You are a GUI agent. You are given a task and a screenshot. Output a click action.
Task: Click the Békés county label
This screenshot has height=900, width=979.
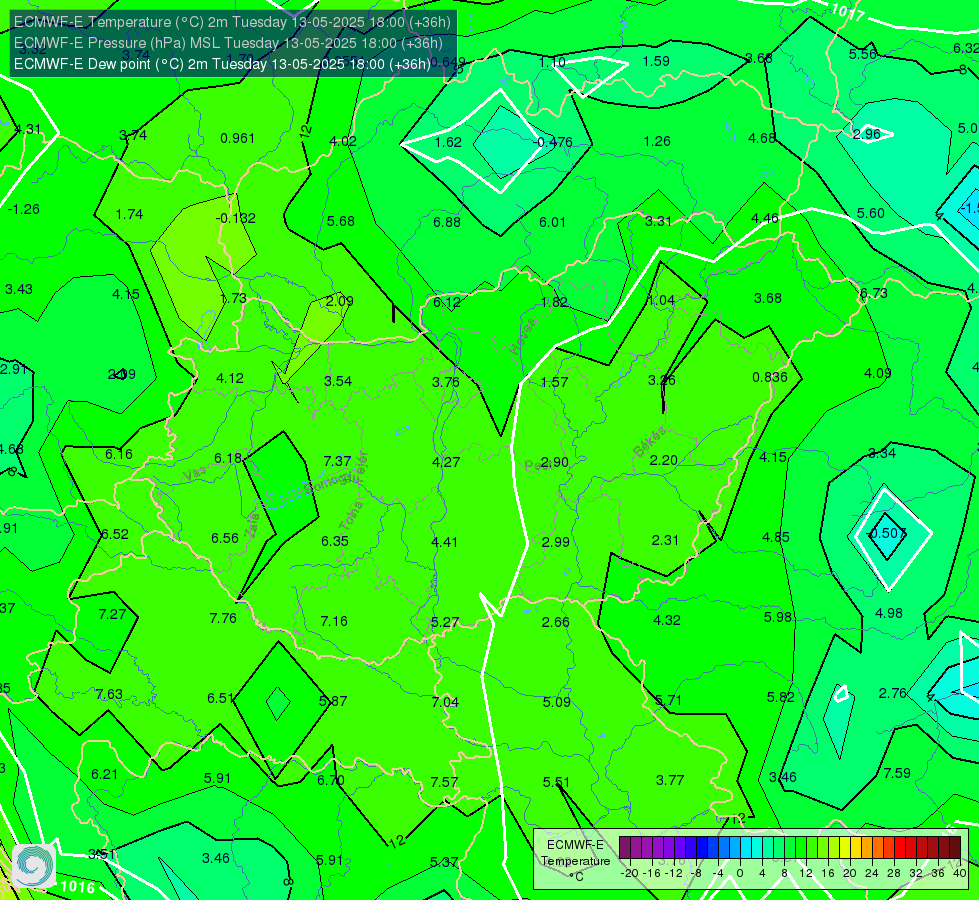650,442
